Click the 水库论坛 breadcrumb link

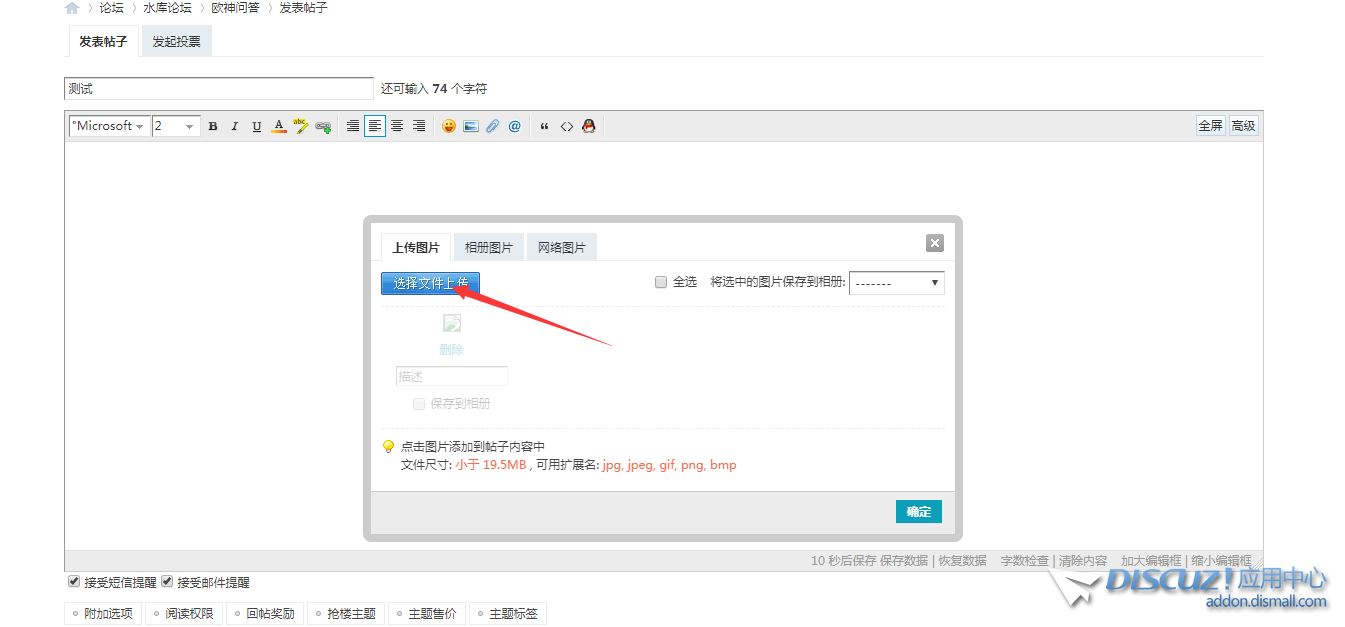[x=168, y=8]
